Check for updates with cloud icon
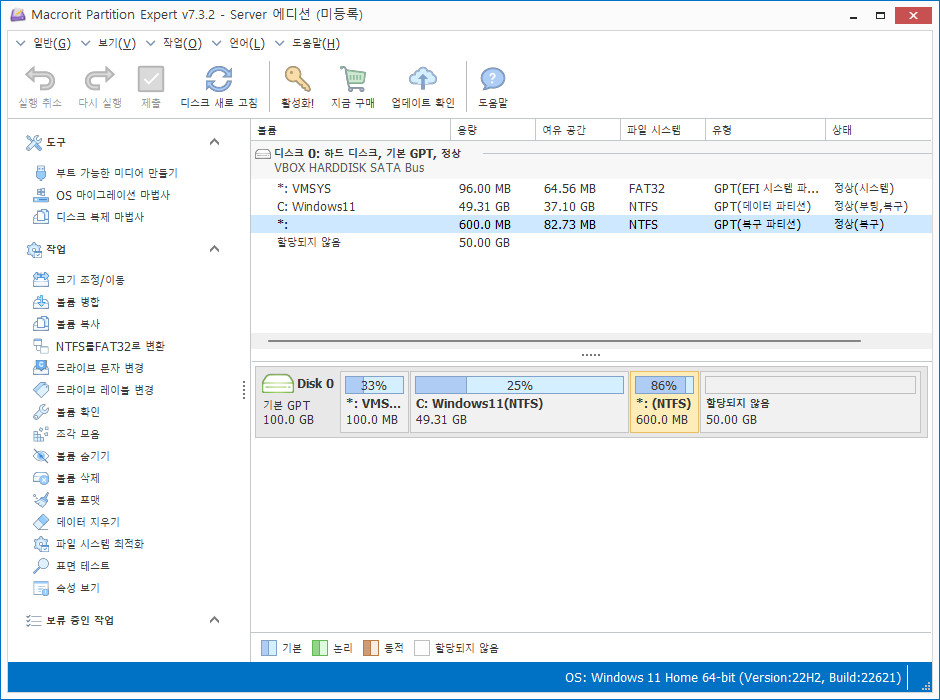Image resolution: width=940 pixels, height=700 pixels. [423, 79]
